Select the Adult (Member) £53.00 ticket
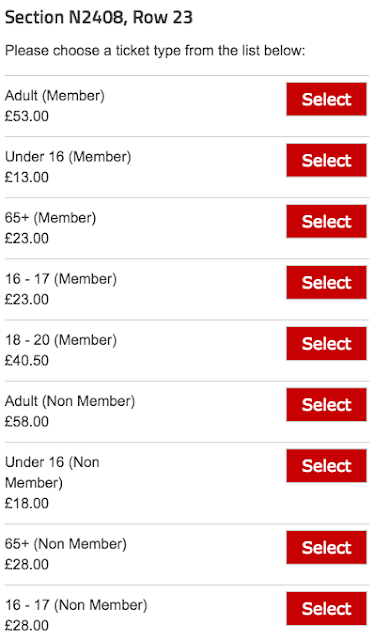Image resolution: width=374 pixels, height=640 pixels. pyautogui.click(x=326, y=99)
